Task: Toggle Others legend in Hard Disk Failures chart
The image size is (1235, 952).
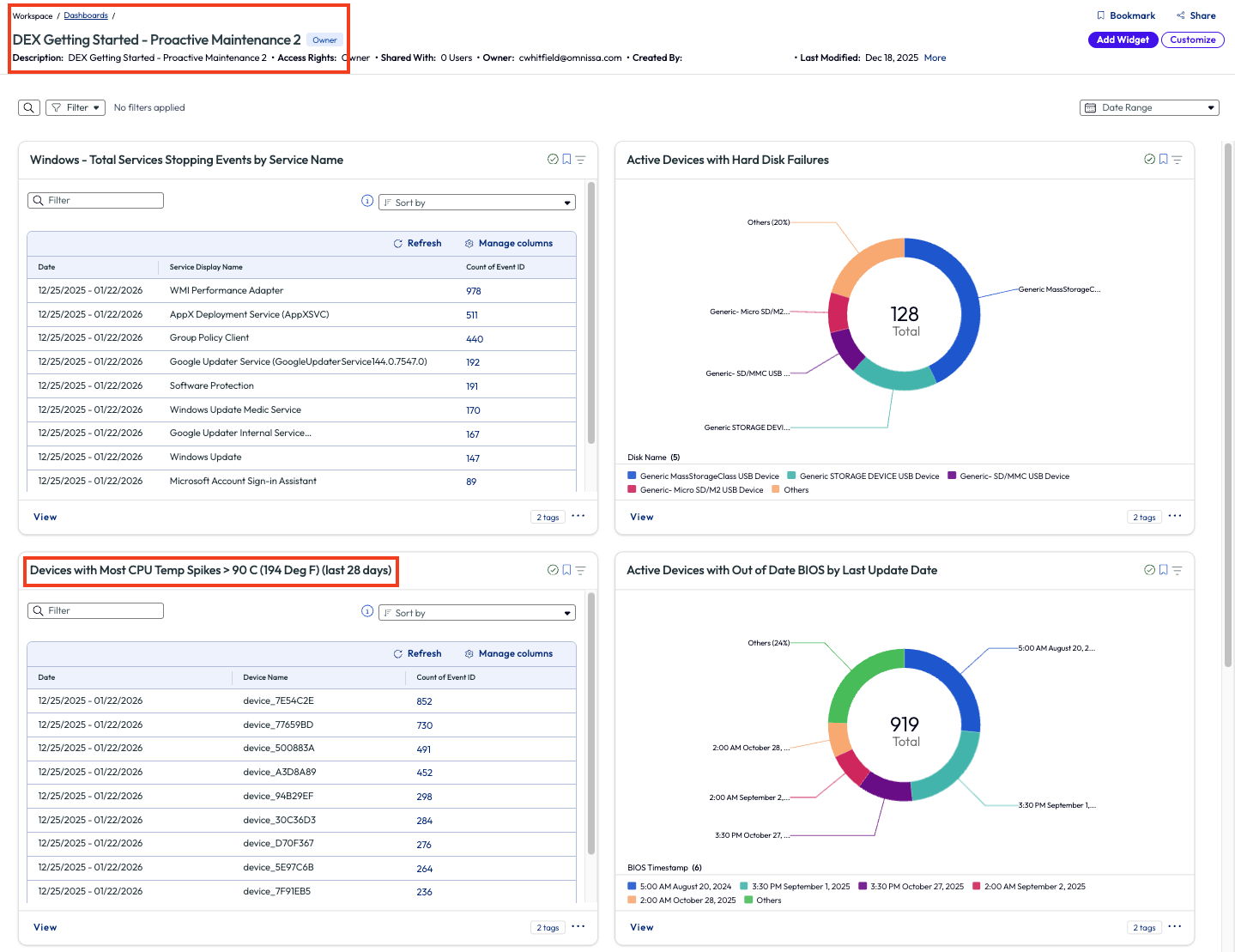Action: (795, 490)
